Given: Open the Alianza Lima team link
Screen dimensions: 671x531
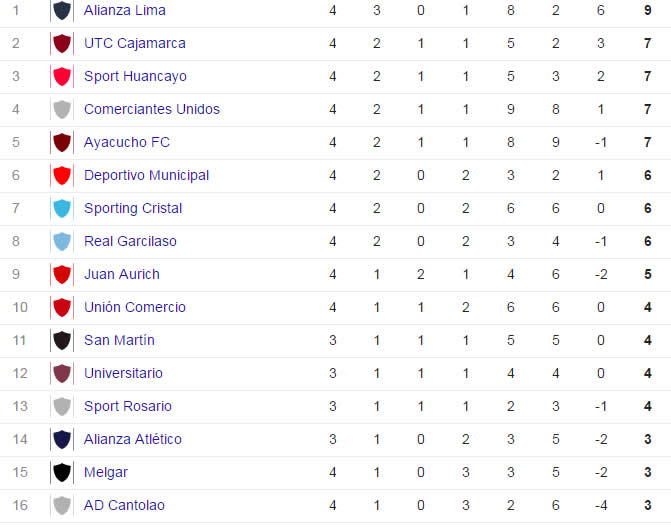Looking at the screenshot, I should tap(125, 10).
